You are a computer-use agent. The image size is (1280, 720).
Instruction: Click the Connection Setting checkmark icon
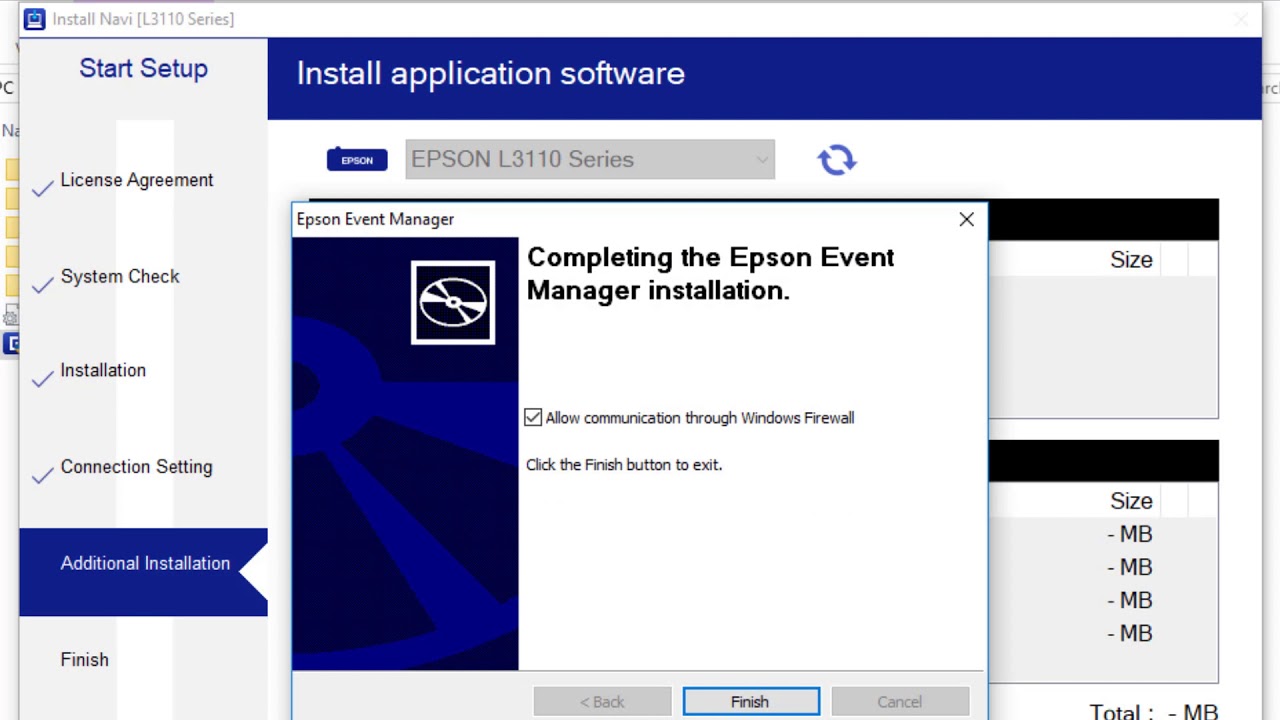coord(42,475)
